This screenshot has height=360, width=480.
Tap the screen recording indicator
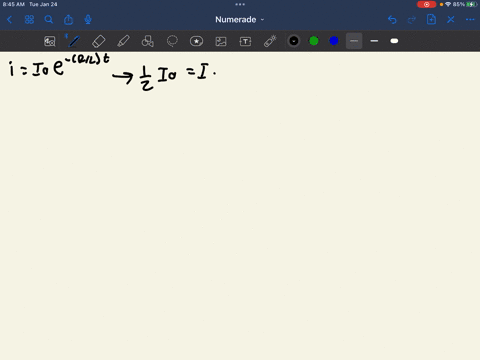click(x=426, y=4)
